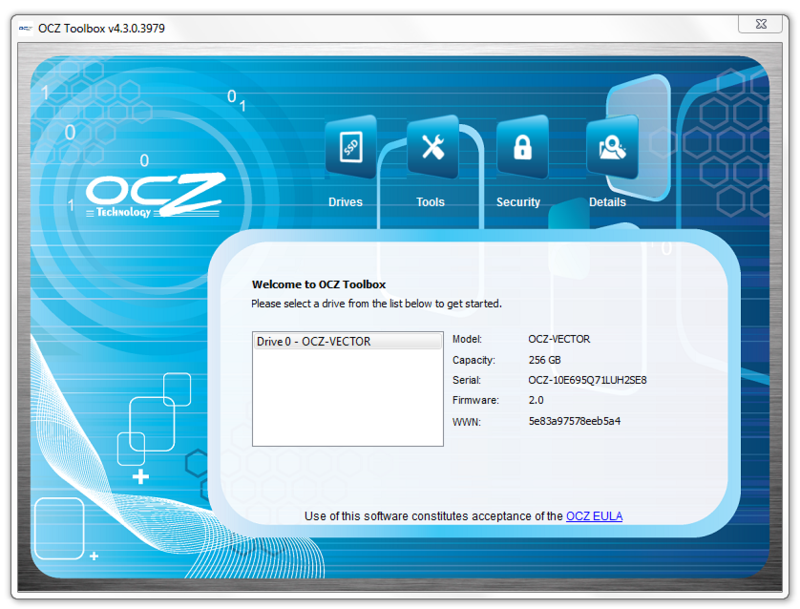Click the capacity value 256 GB
This screenshot has width=800, height=609.
point(544,360)
